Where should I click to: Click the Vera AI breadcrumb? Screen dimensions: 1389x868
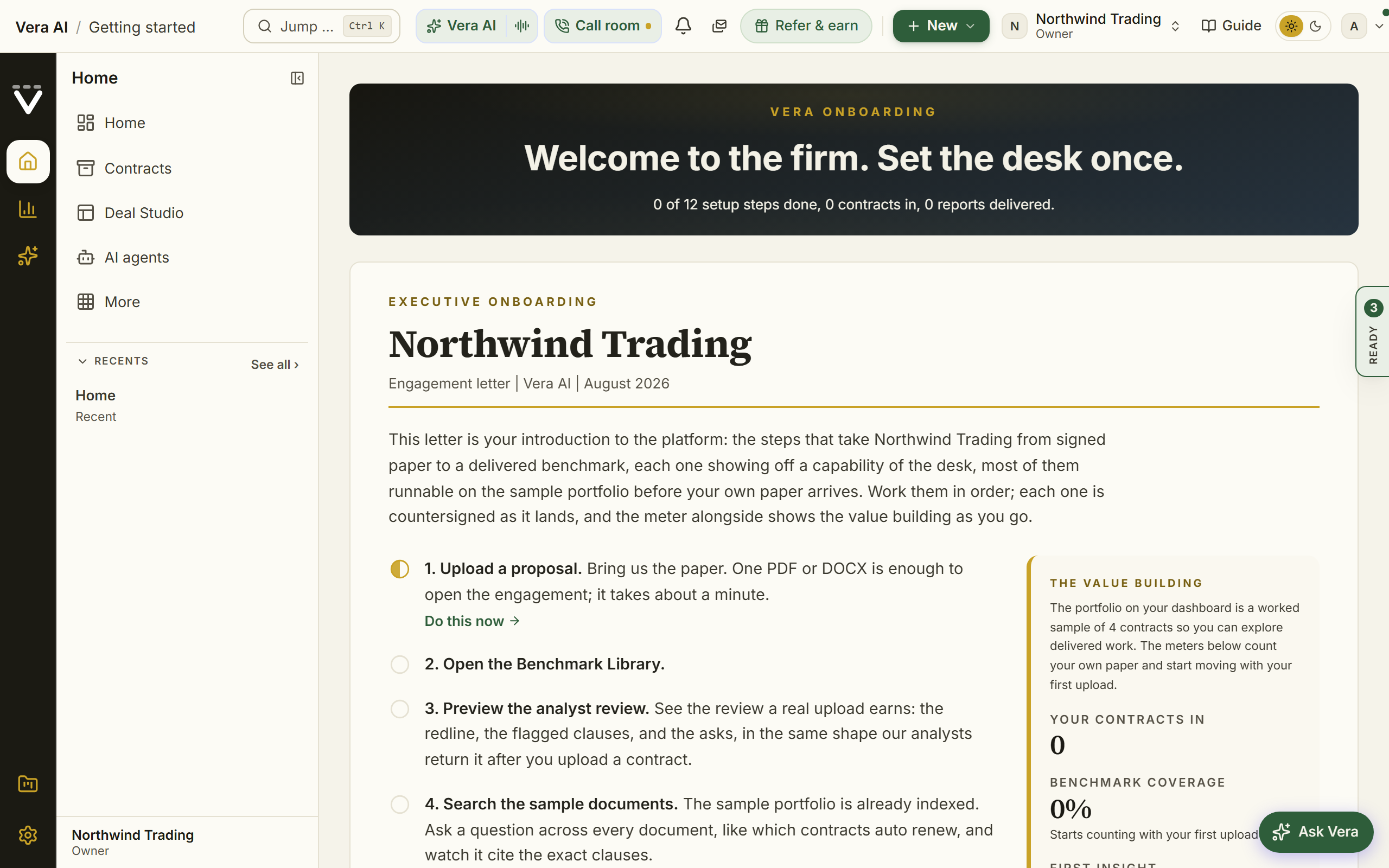(41, 27)
